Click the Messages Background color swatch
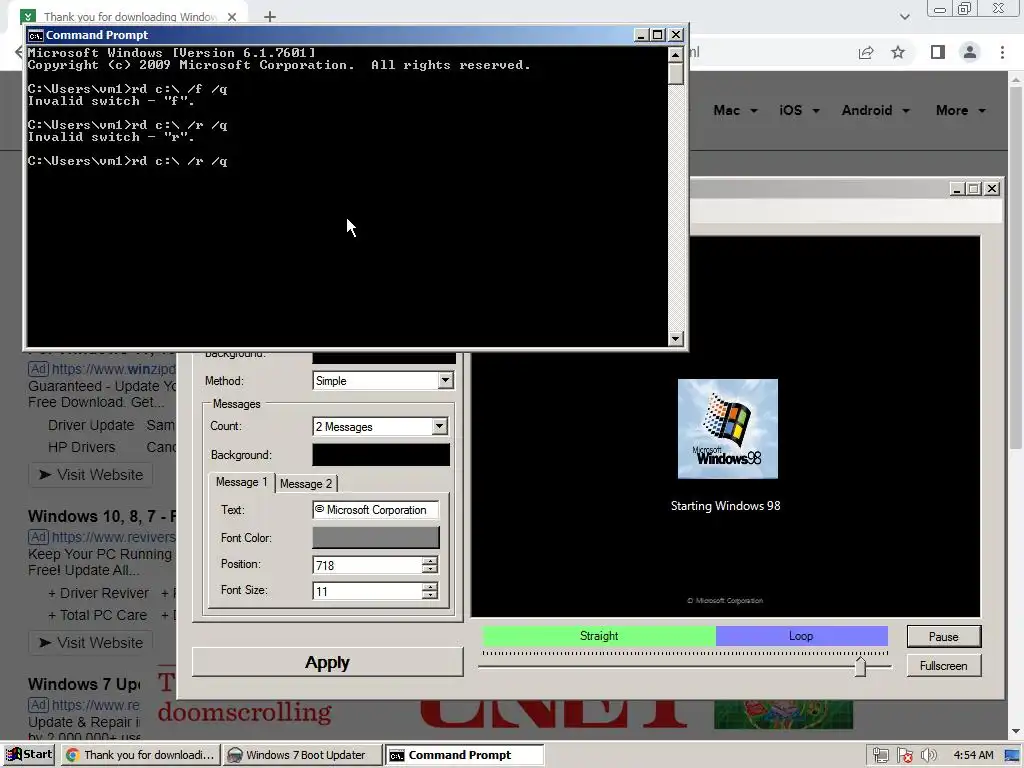The image size is (1024, 768). coord(381,455)
